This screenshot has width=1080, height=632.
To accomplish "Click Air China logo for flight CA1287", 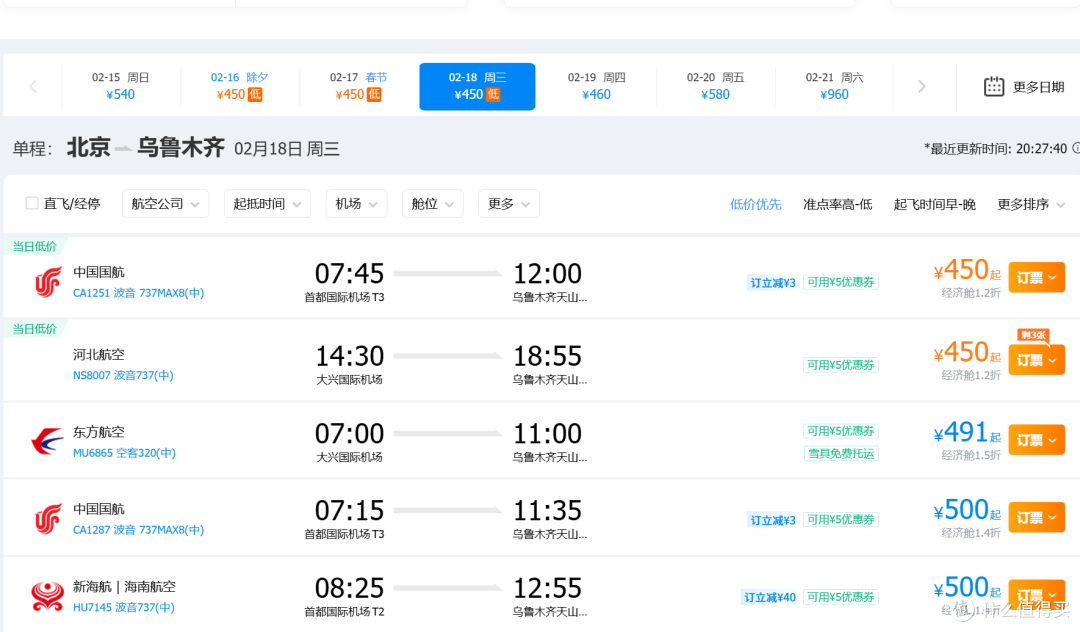I will click(48, 519).
